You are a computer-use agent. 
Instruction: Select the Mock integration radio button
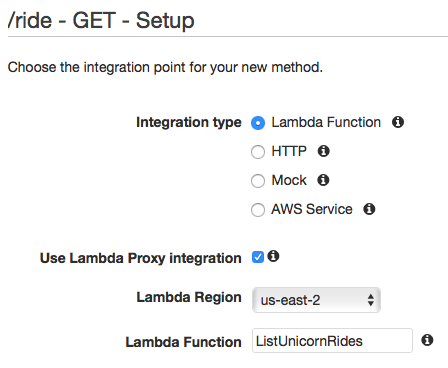[258, 181]
